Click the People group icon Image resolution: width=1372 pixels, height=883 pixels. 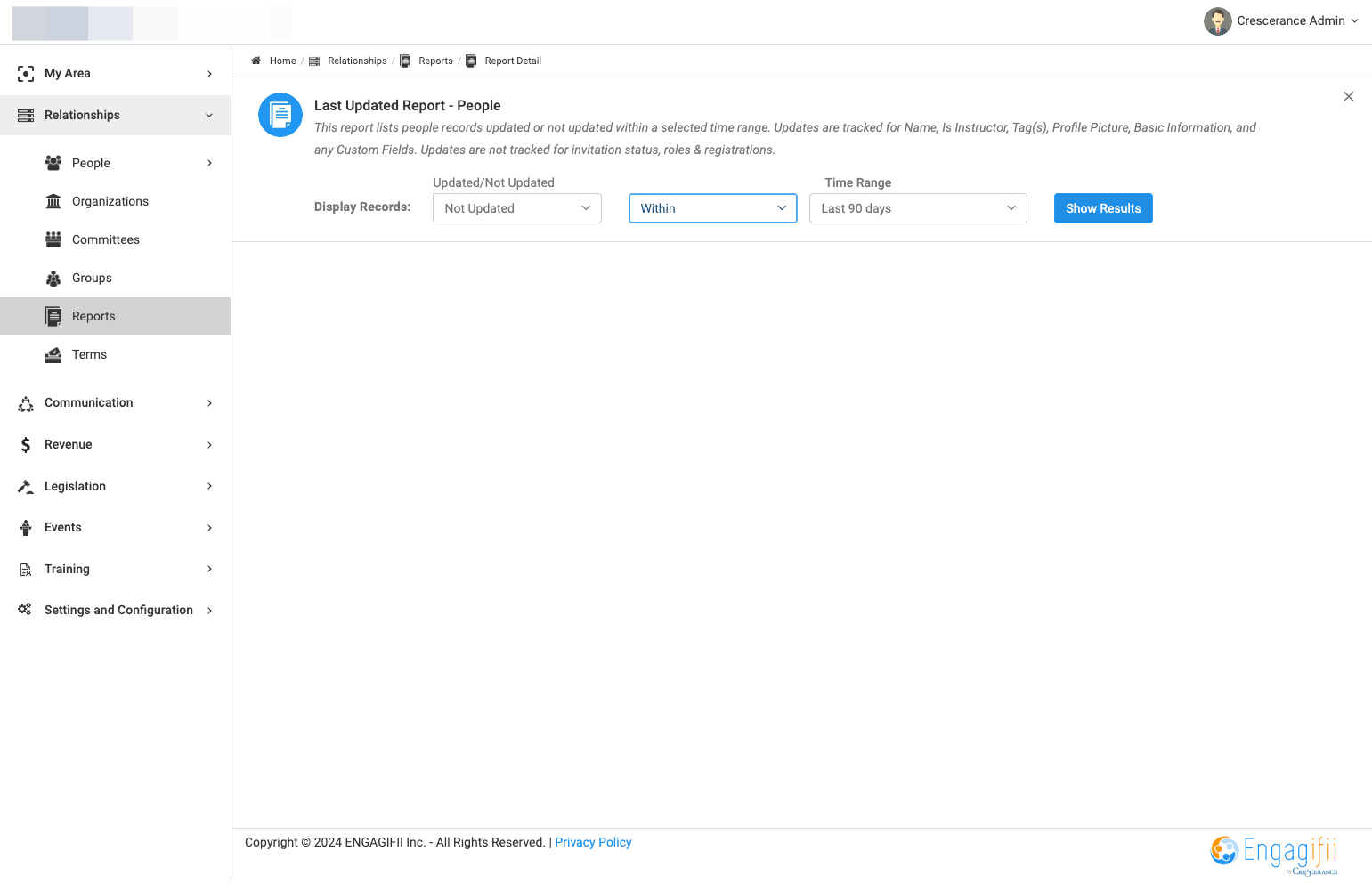53,163
